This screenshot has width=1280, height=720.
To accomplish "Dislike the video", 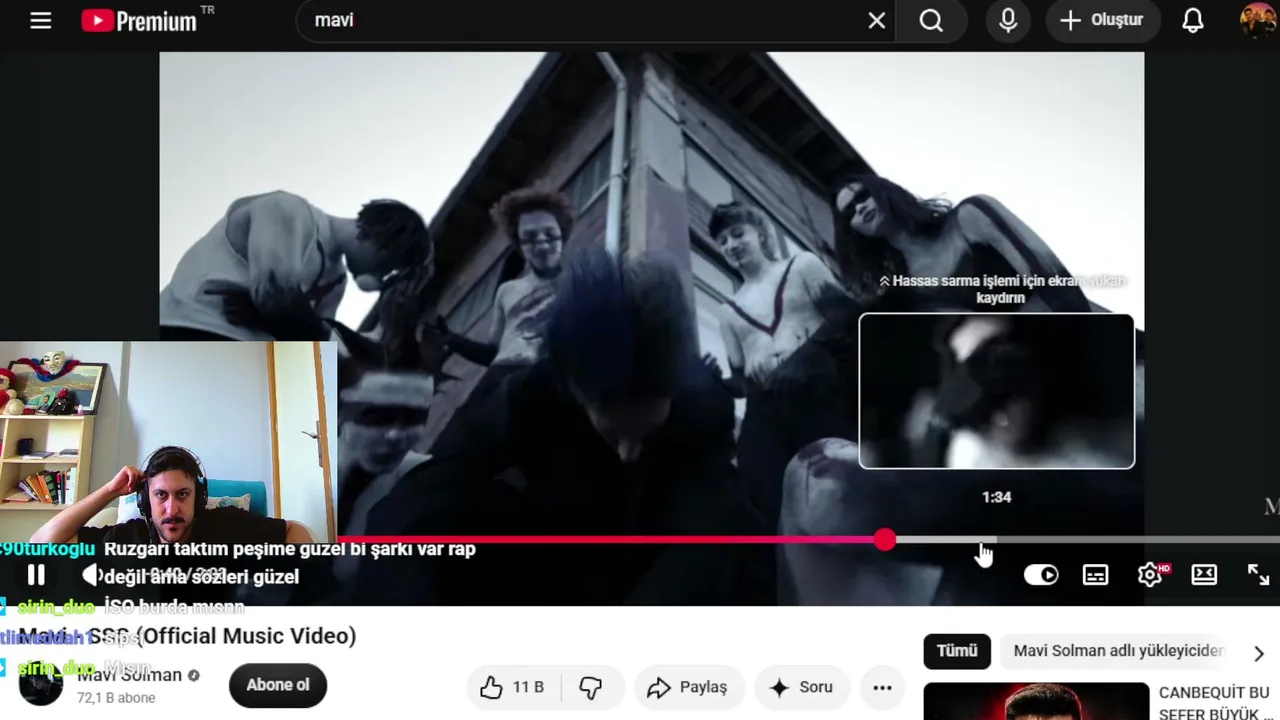I will point(591,687).
